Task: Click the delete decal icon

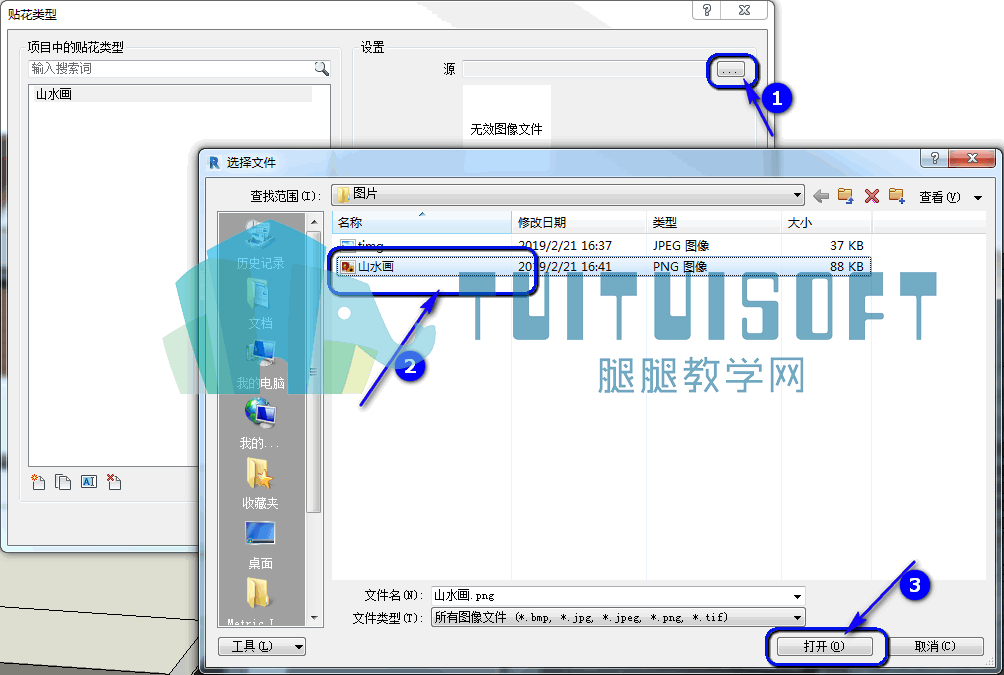Action: point(114,482)
